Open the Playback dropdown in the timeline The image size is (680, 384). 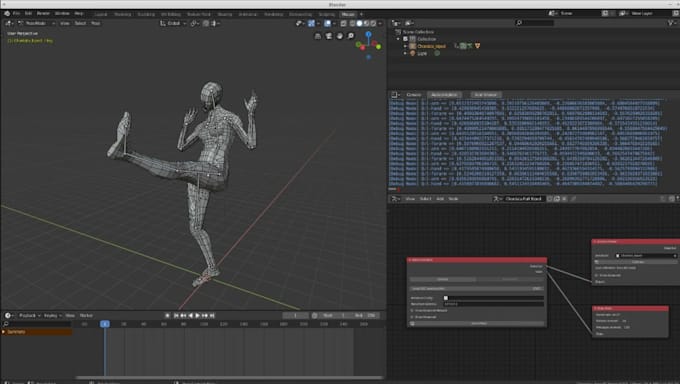click(x=29, y=315)
